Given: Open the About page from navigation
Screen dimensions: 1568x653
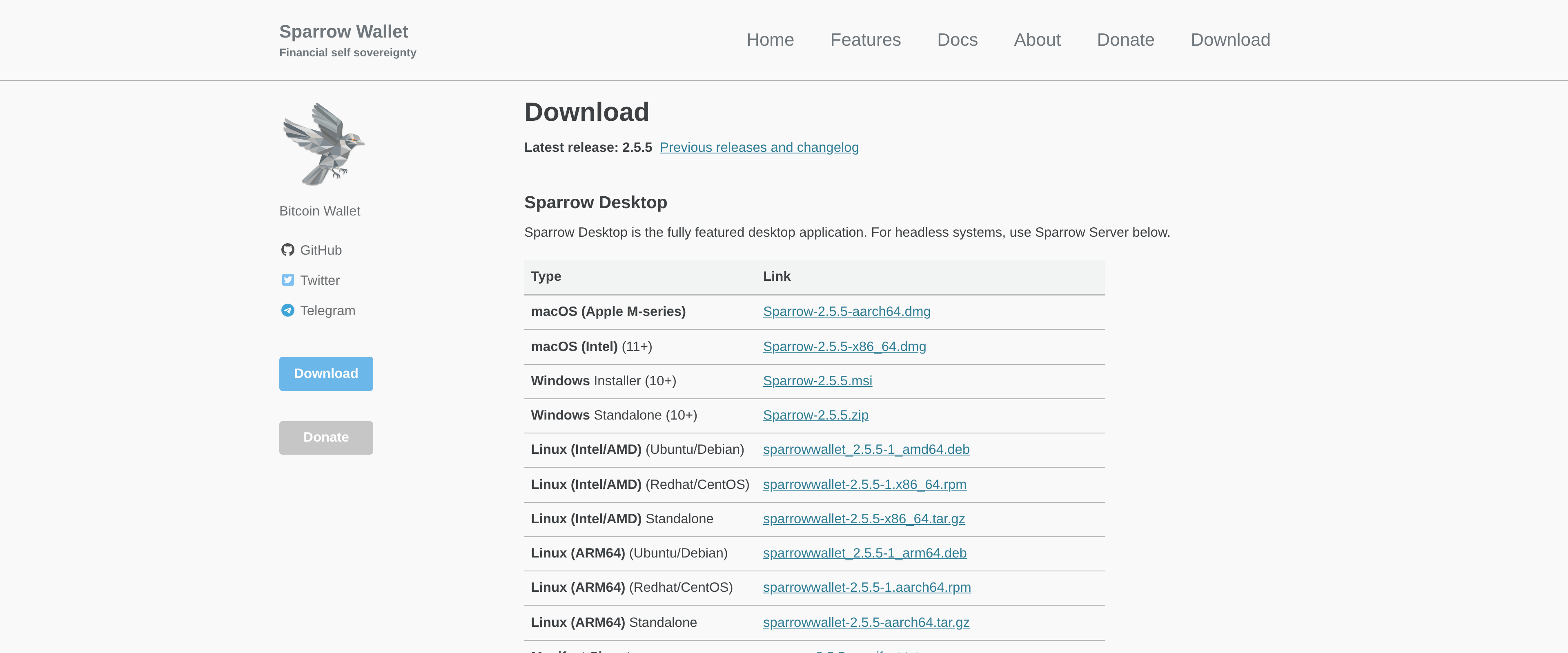Looking at the screenshot, I should (x=1037, y=40).
